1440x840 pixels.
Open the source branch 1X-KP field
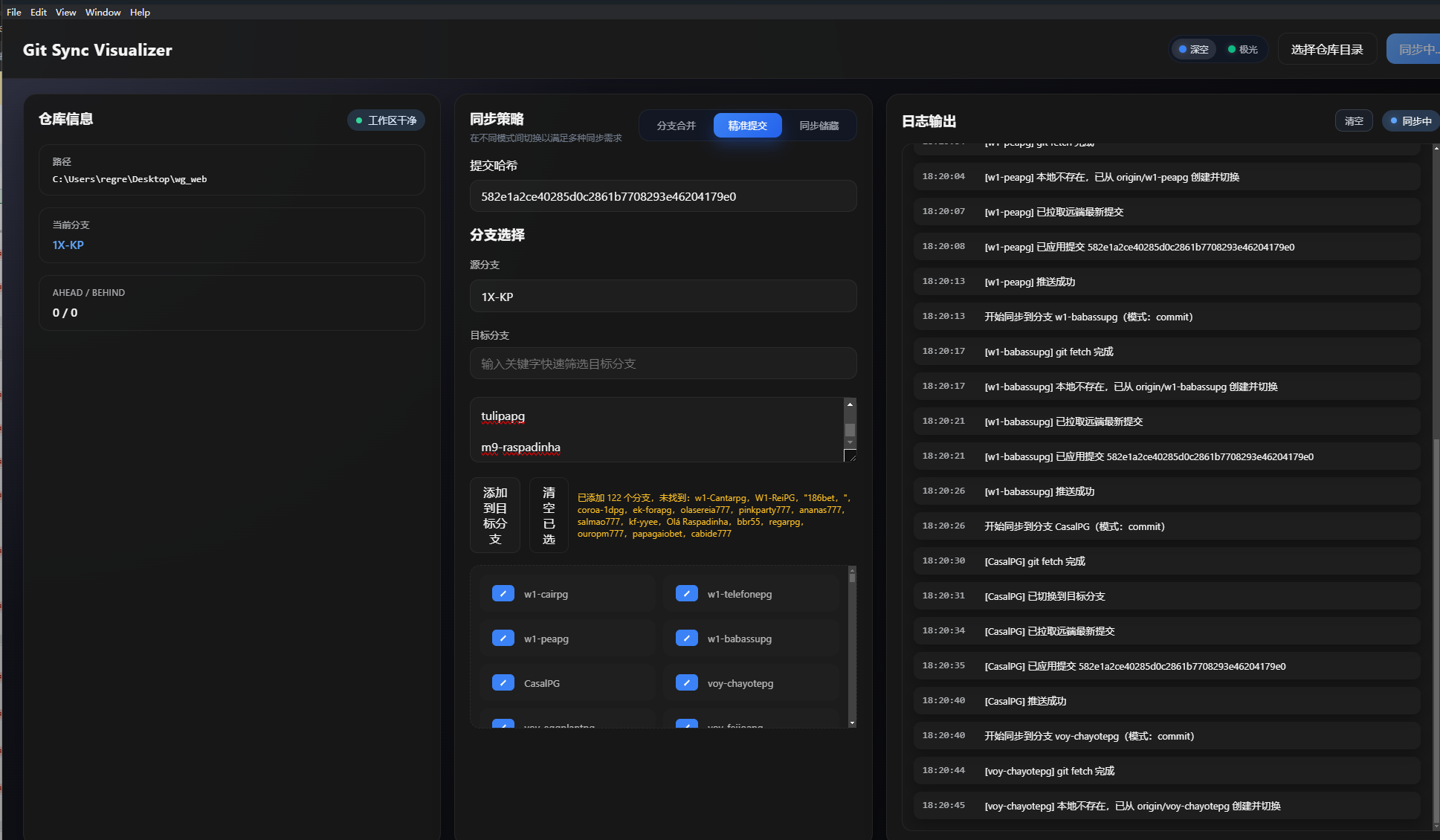click(662, 297)
